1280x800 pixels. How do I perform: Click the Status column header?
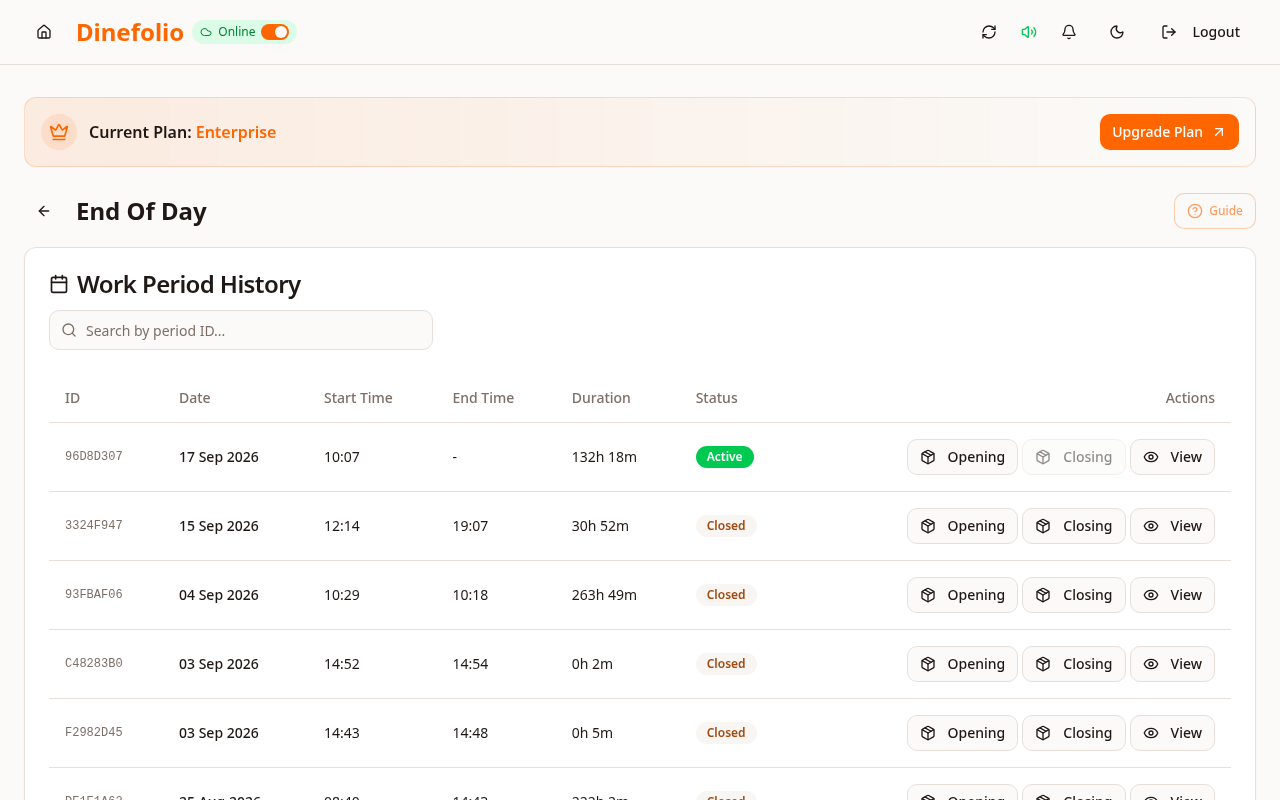pyautogui.click(x=717, y=398)
